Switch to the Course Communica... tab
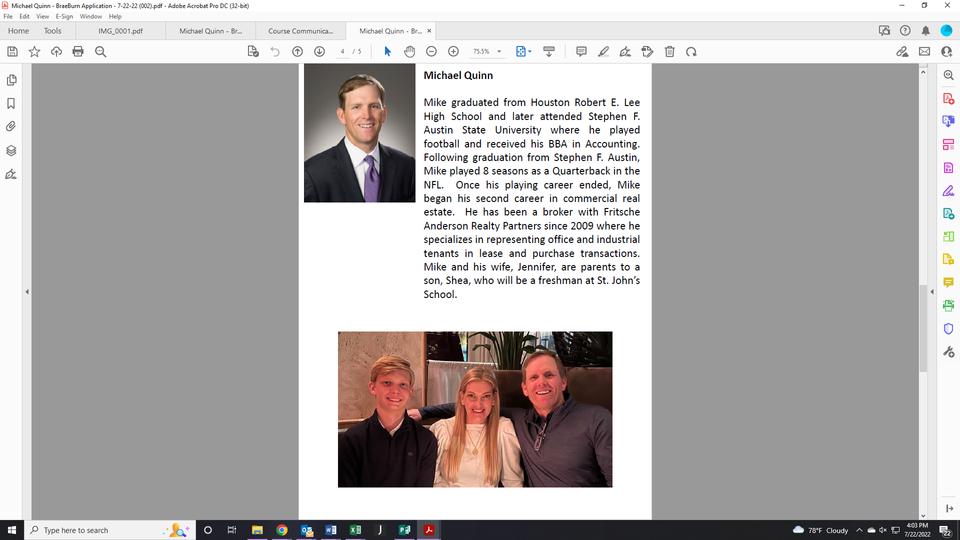The height and width of the screenshot is (540, 960). [x=301, y=31]
